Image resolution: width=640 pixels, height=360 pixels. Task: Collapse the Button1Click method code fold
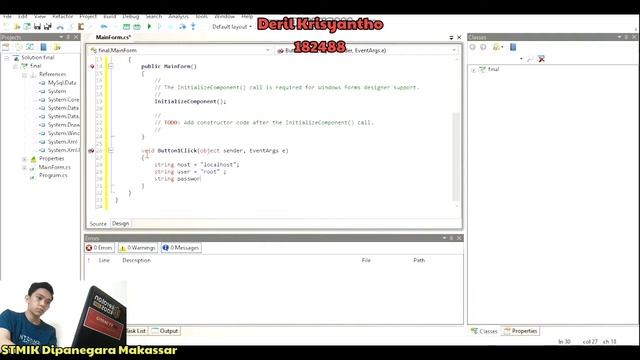point(111,151)
